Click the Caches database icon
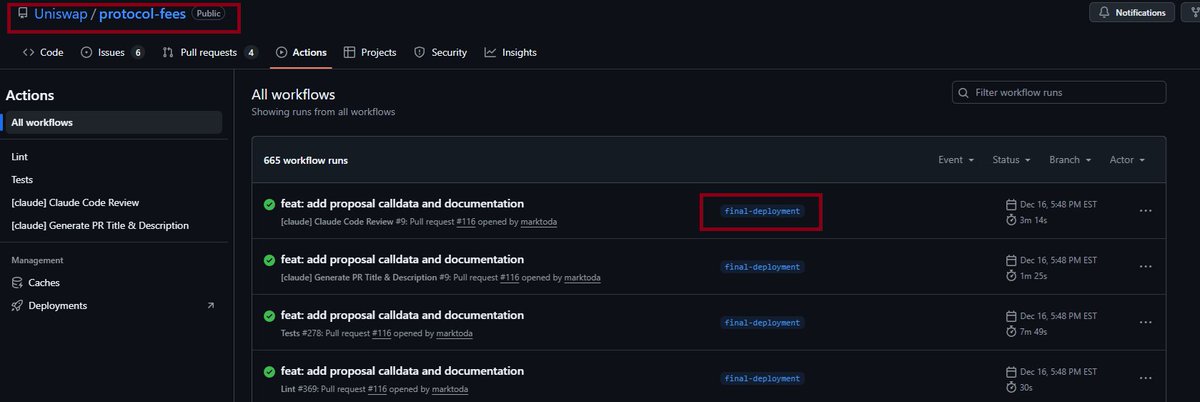1200x402 pixels. click(17, 283)
